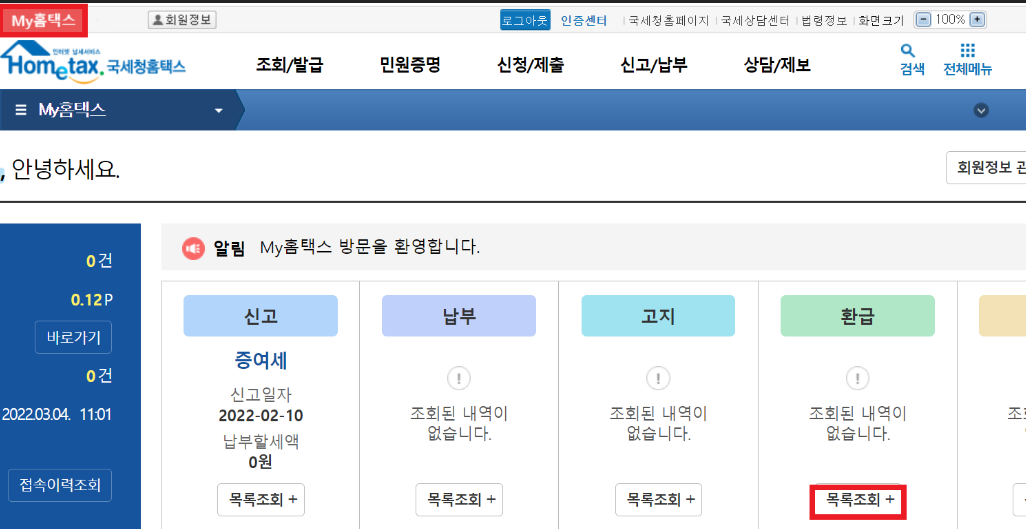
Task: Select the 신고 card header
Action: click(260, 316)
